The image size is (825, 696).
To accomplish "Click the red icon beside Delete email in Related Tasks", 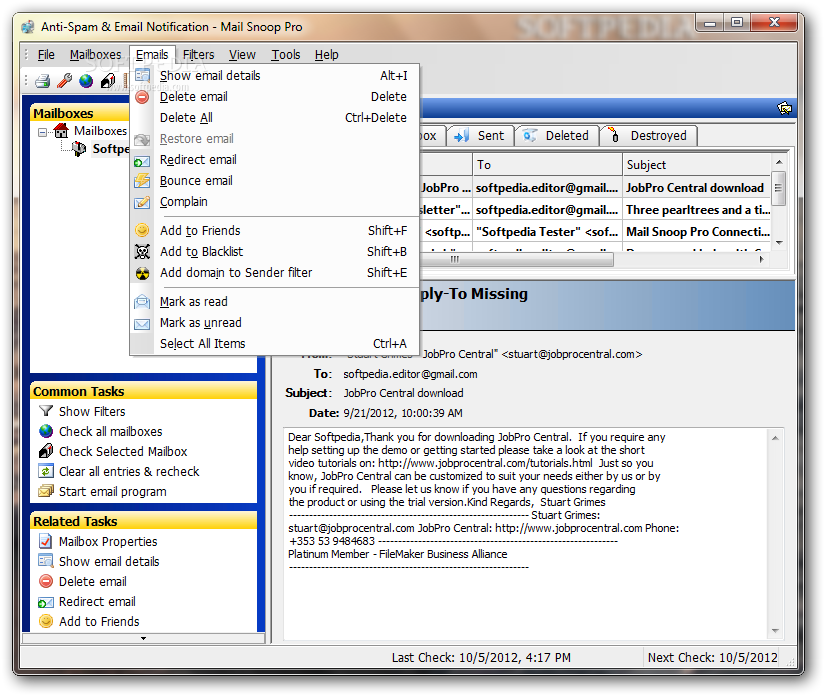I will coord(46,581).
